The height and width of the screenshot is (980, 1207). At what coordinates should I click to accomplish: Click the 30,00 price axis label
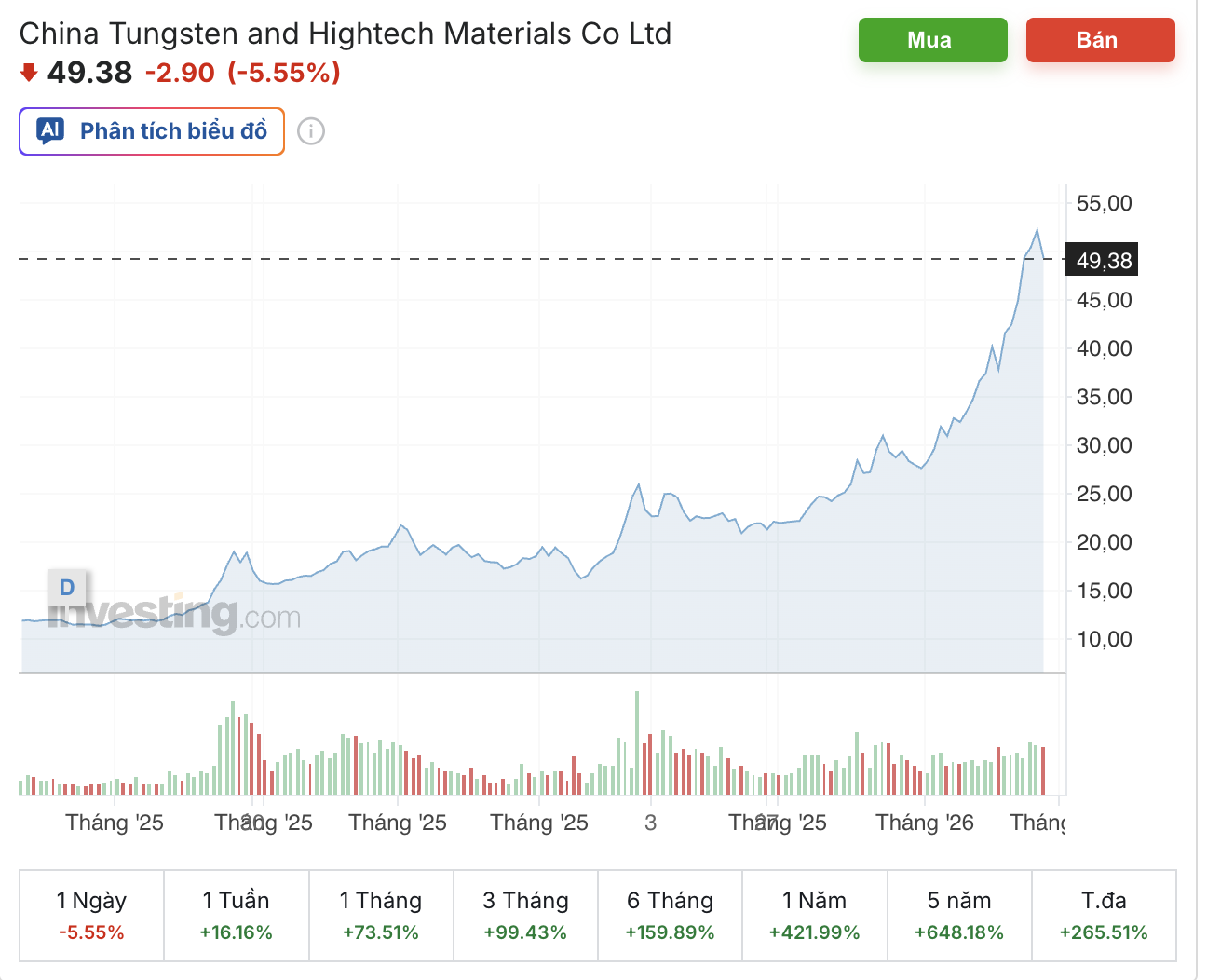tap(1104, 445)
